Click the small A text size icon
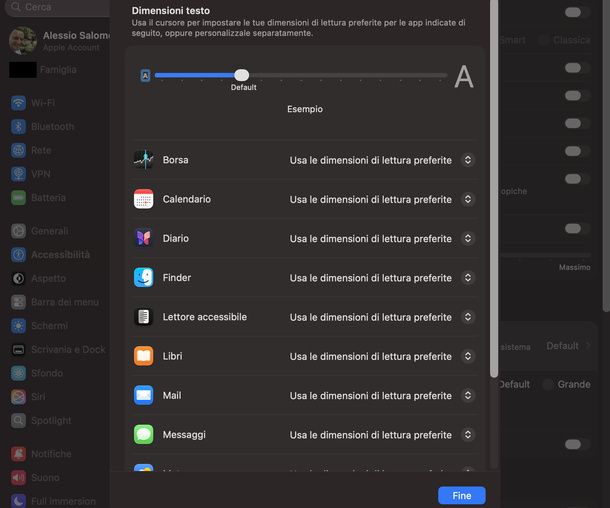 145,75
